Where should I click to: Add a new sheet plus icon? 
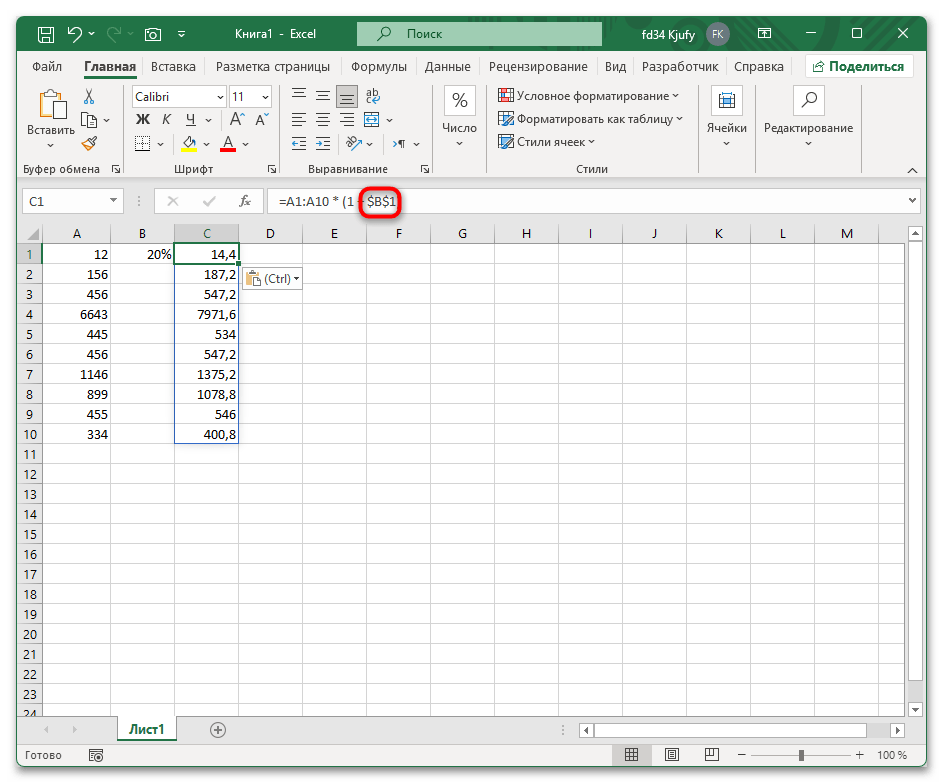218,729
